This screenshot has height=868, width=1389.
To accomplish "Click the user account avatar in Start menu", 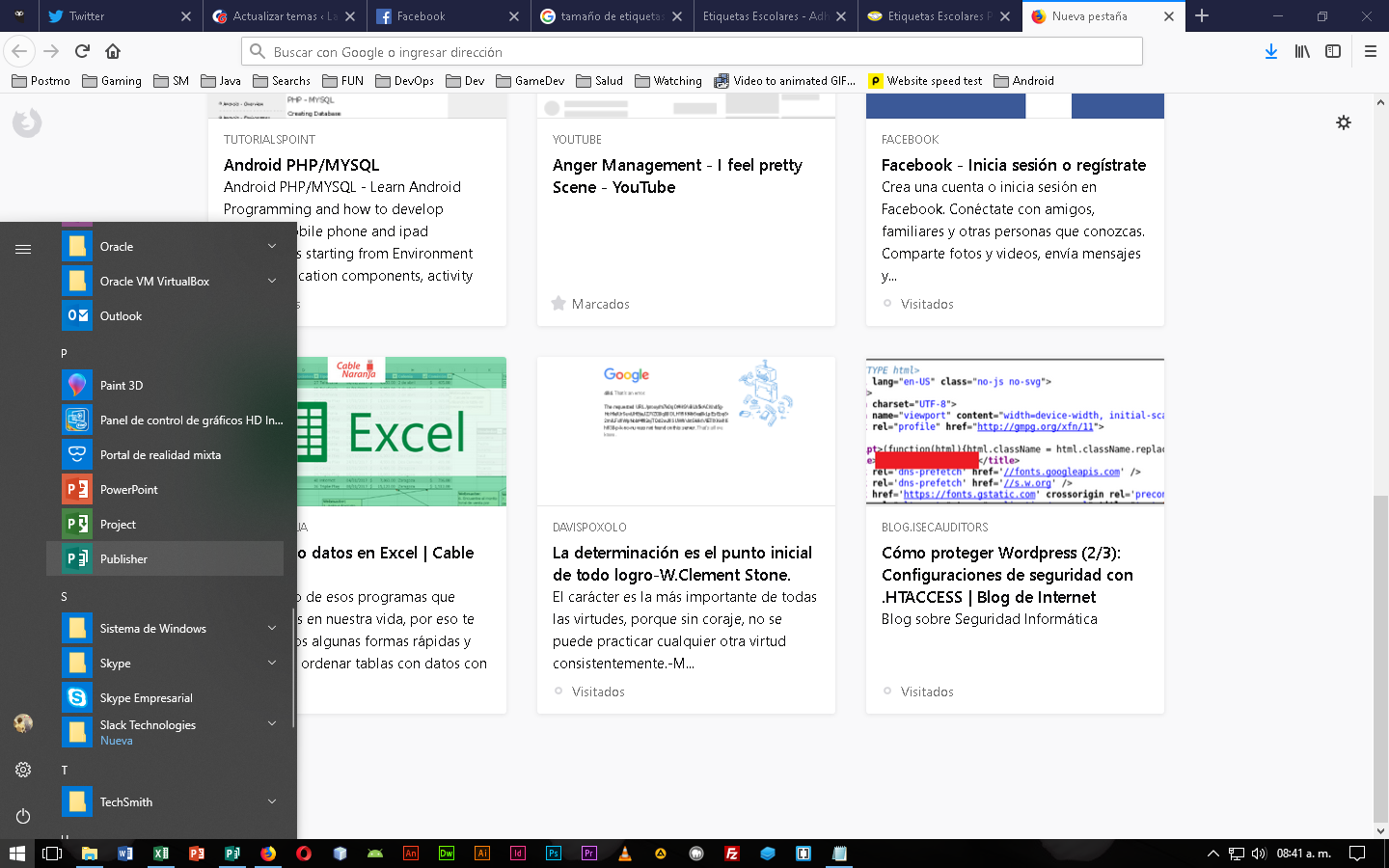I will coord(23,723).
